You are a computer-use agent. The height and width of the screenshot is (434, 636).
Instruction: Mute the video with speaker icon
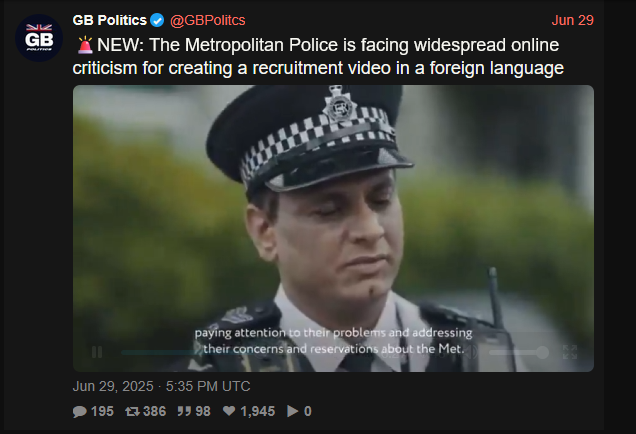pos(473,352)
